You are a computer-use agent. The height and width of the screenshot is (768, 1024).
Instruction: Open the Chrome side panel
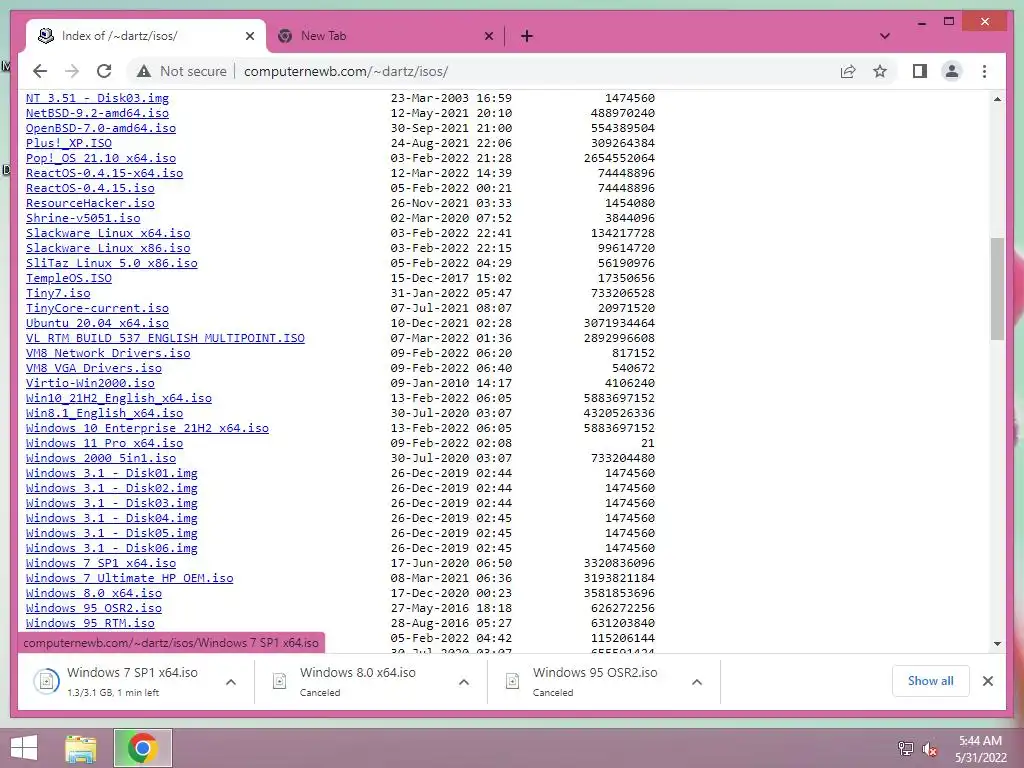(x=920, y=71)
